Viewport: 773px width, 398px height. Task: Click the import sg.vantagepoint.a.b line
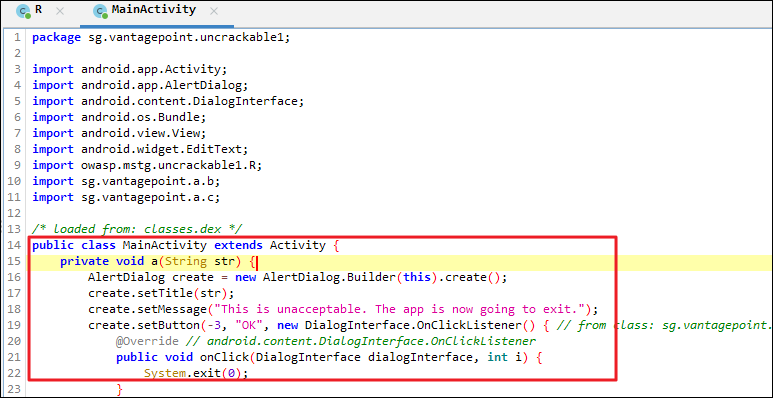[126, 181]
